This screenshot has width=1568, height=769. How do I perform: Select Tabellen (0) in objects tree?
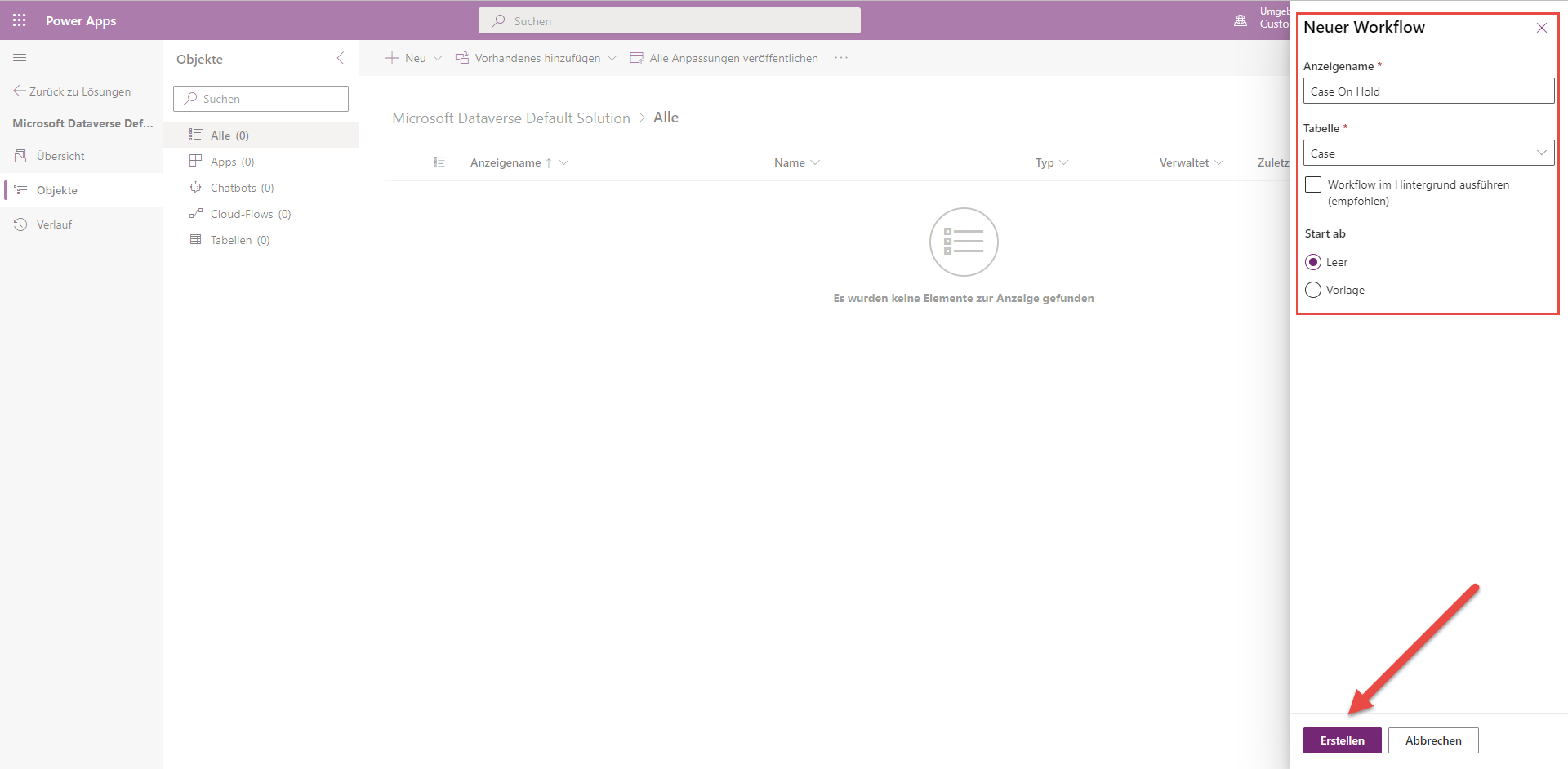(261, 239)
